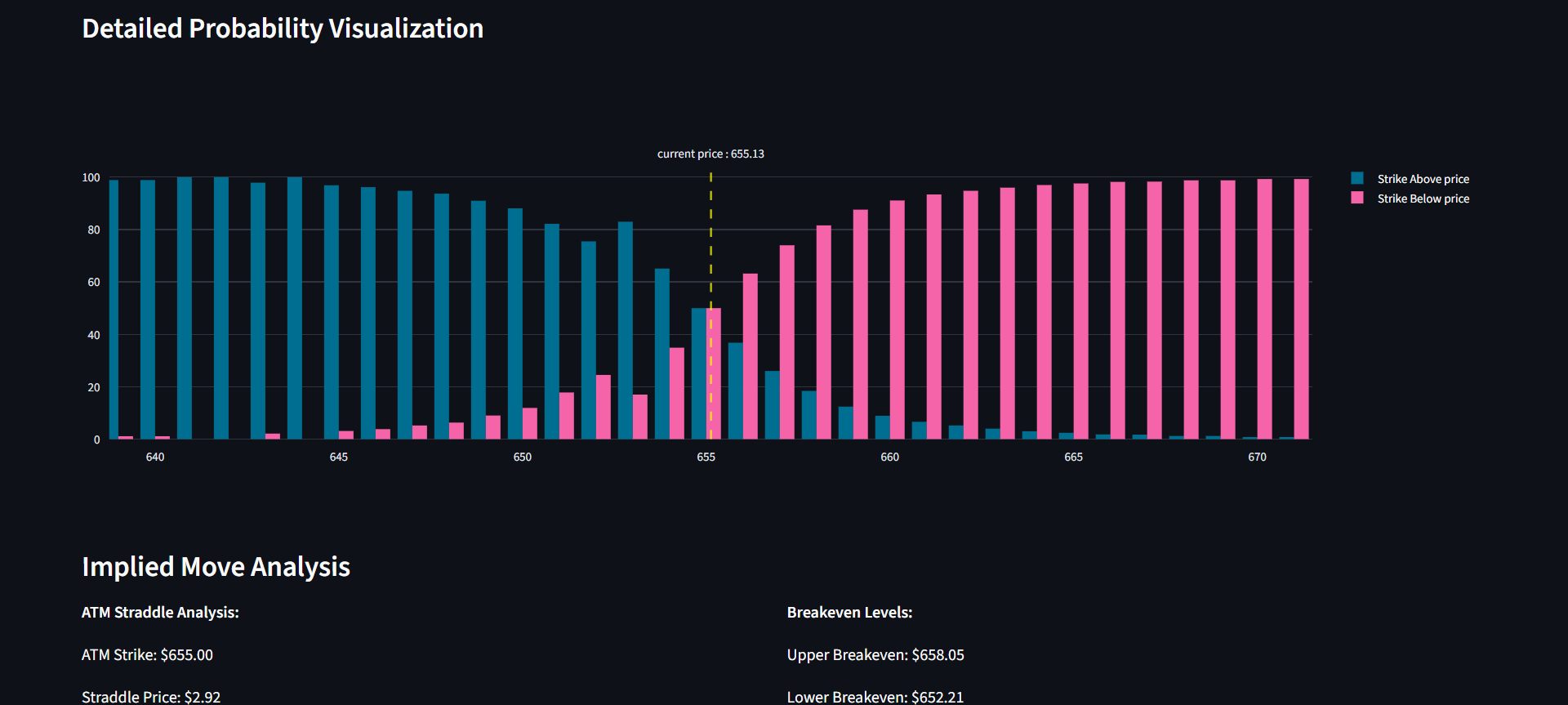
Task: Click the Implied Move Analysis heading
Action: (x=216, y=567)
